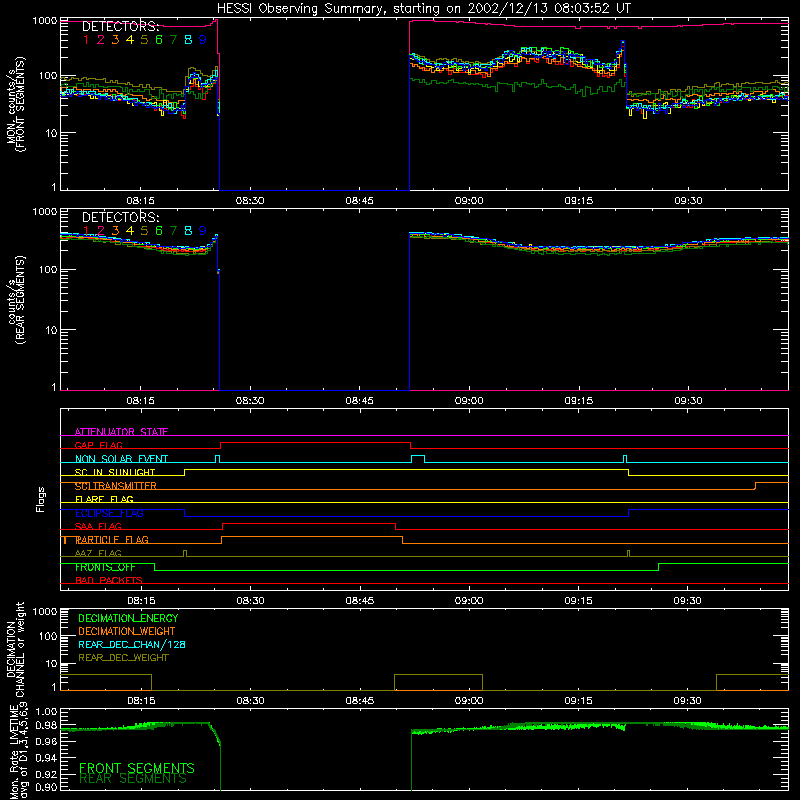The width and height of the screenshot is (800, 800).
Task: Select the ATTENUATOR_STATE flag label
Action: [121, 432]
